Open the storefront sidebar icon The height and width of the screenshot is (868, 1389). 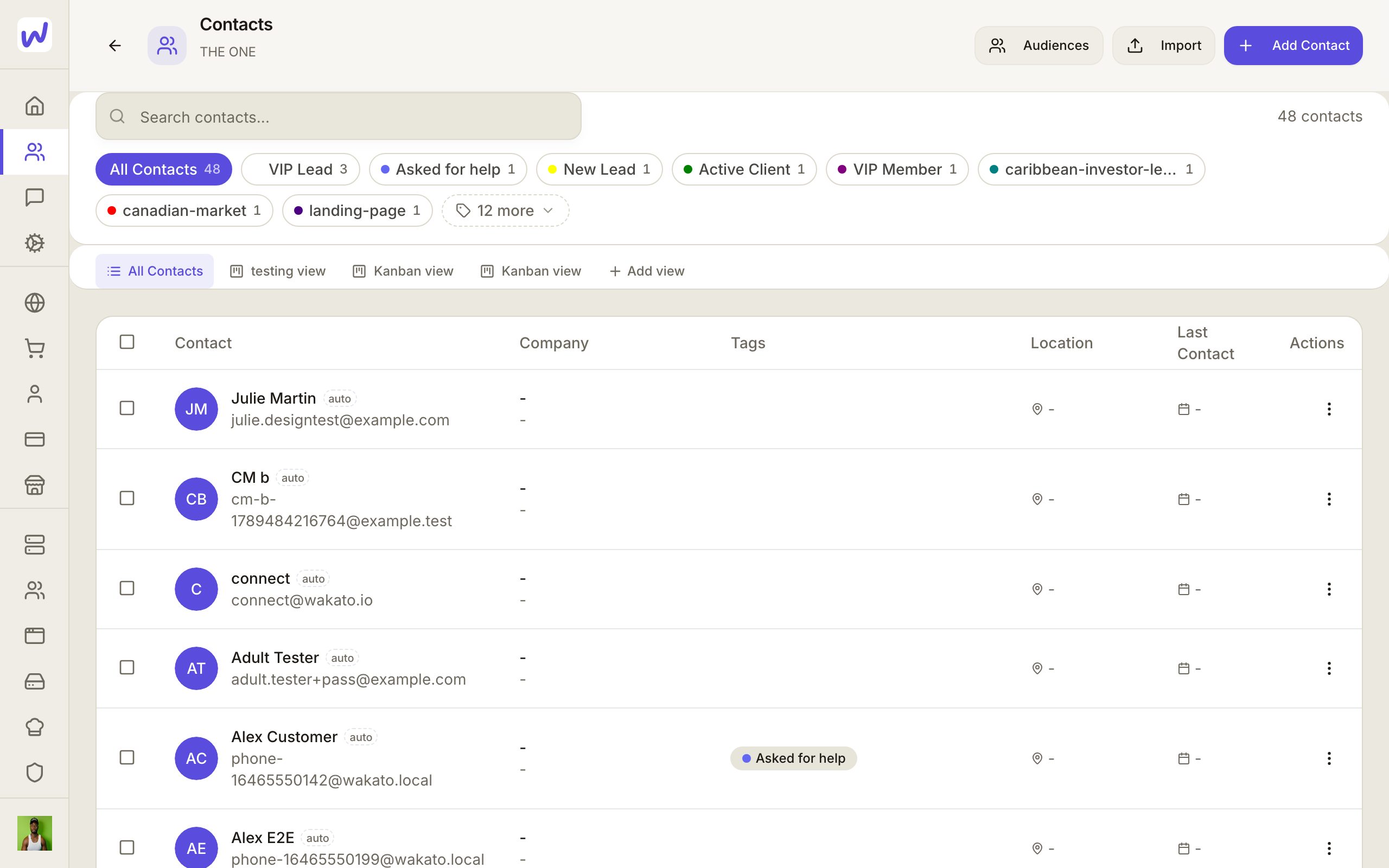coord(34,485)
